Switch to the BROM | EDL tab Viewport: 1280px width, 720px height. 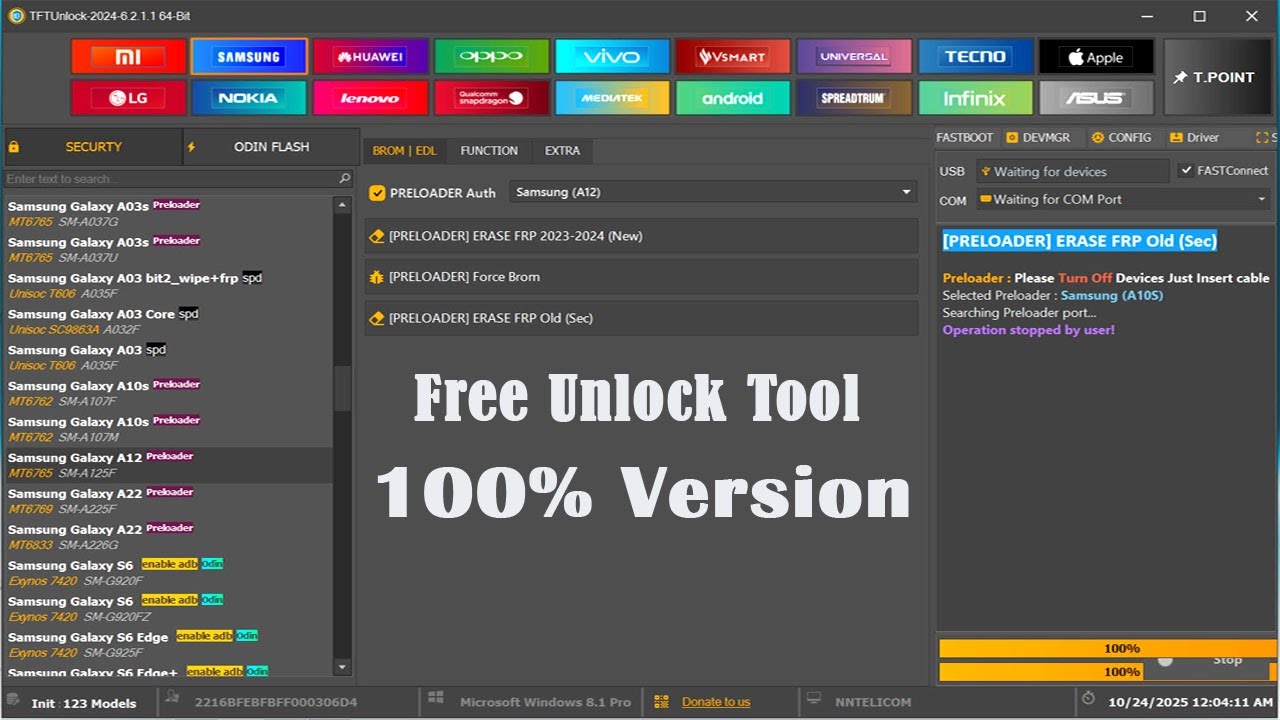(404, 151)
